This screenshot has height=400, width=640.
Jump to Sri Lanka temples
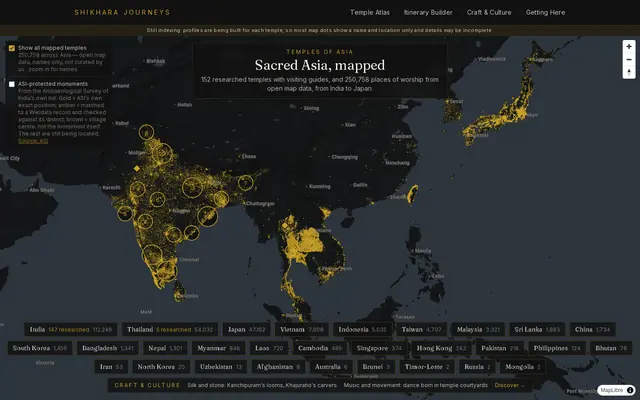pos(537,329)
